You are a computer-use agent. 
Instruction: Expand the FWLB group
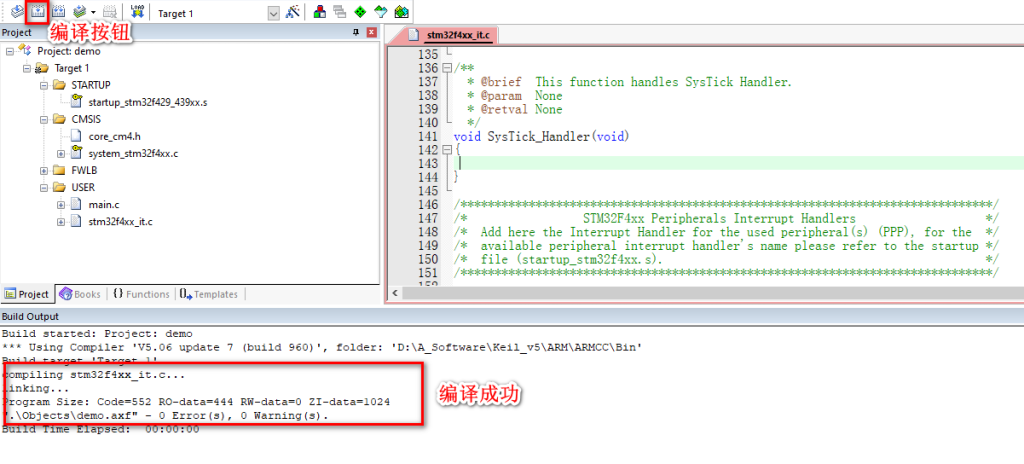[44, 171]
